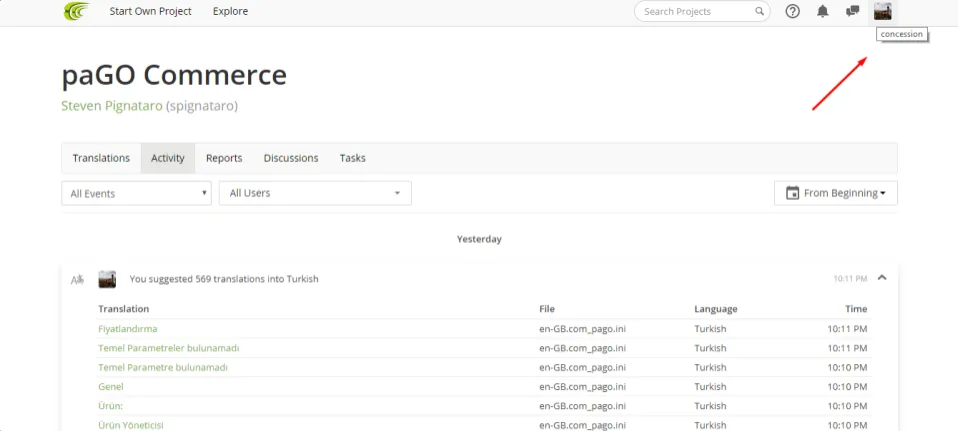Viewport: 958px width, 431px height.
Task: Click the 10:11 PM entry timestamp
Action: (850, 279)
